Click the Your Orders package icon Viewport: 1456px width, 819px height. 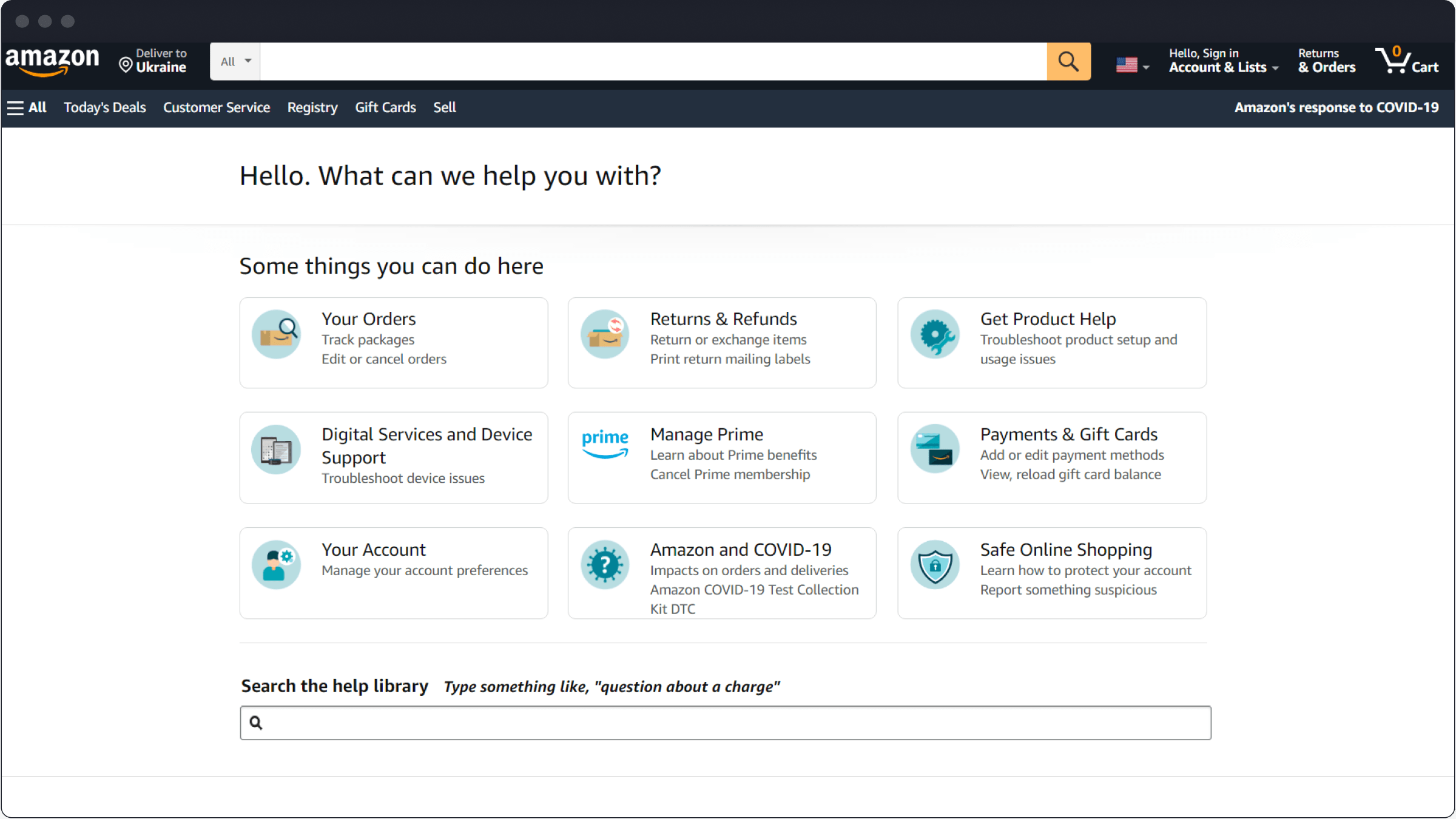tap(277, 334)
